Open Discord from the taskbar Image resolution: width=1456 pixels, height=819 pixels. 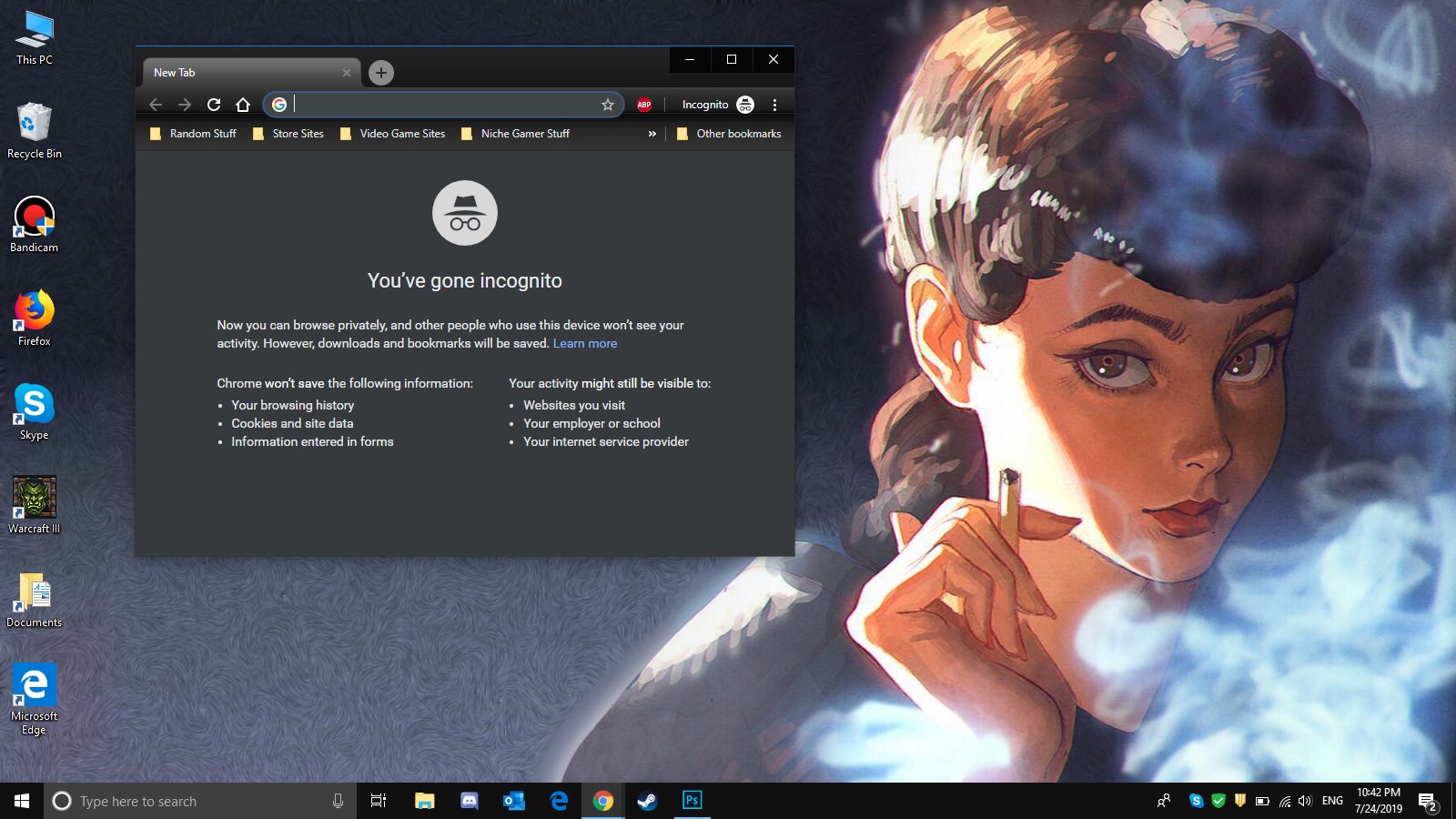pos(470,801)
